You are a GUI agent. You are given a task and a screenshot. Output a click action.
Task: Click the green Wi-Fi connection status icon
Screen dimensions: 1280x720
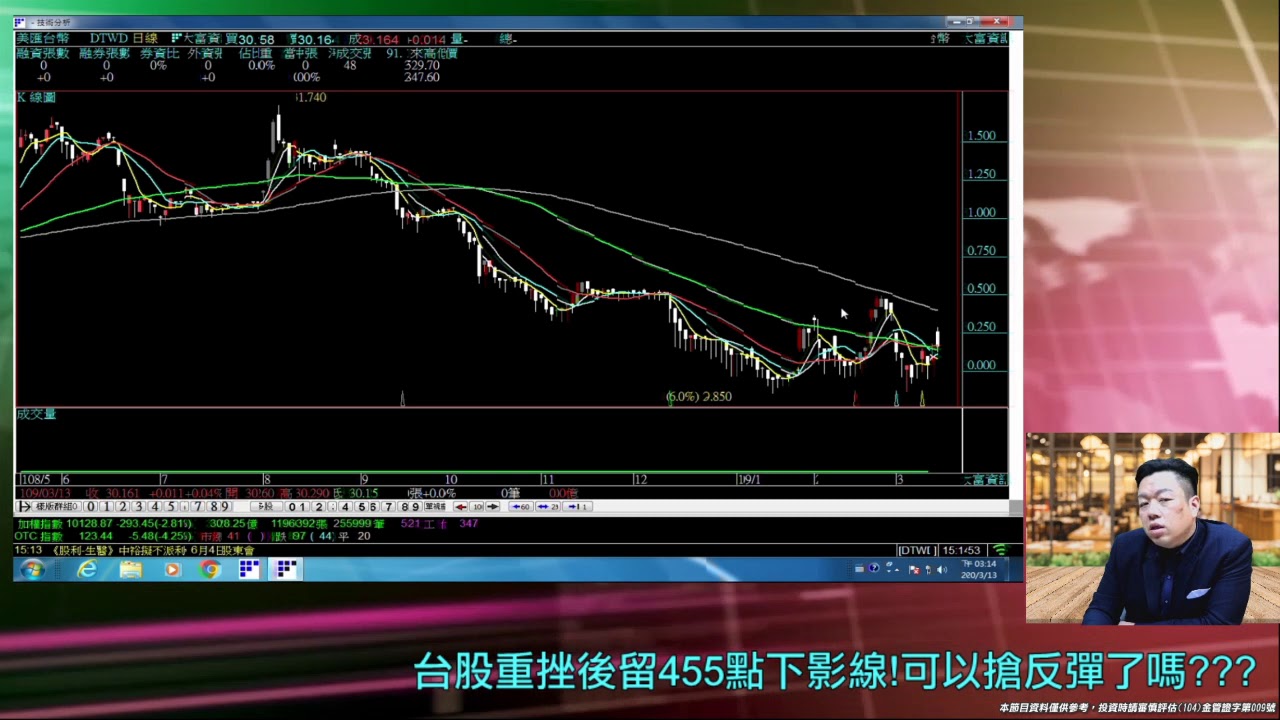[x=1001, y=550]
